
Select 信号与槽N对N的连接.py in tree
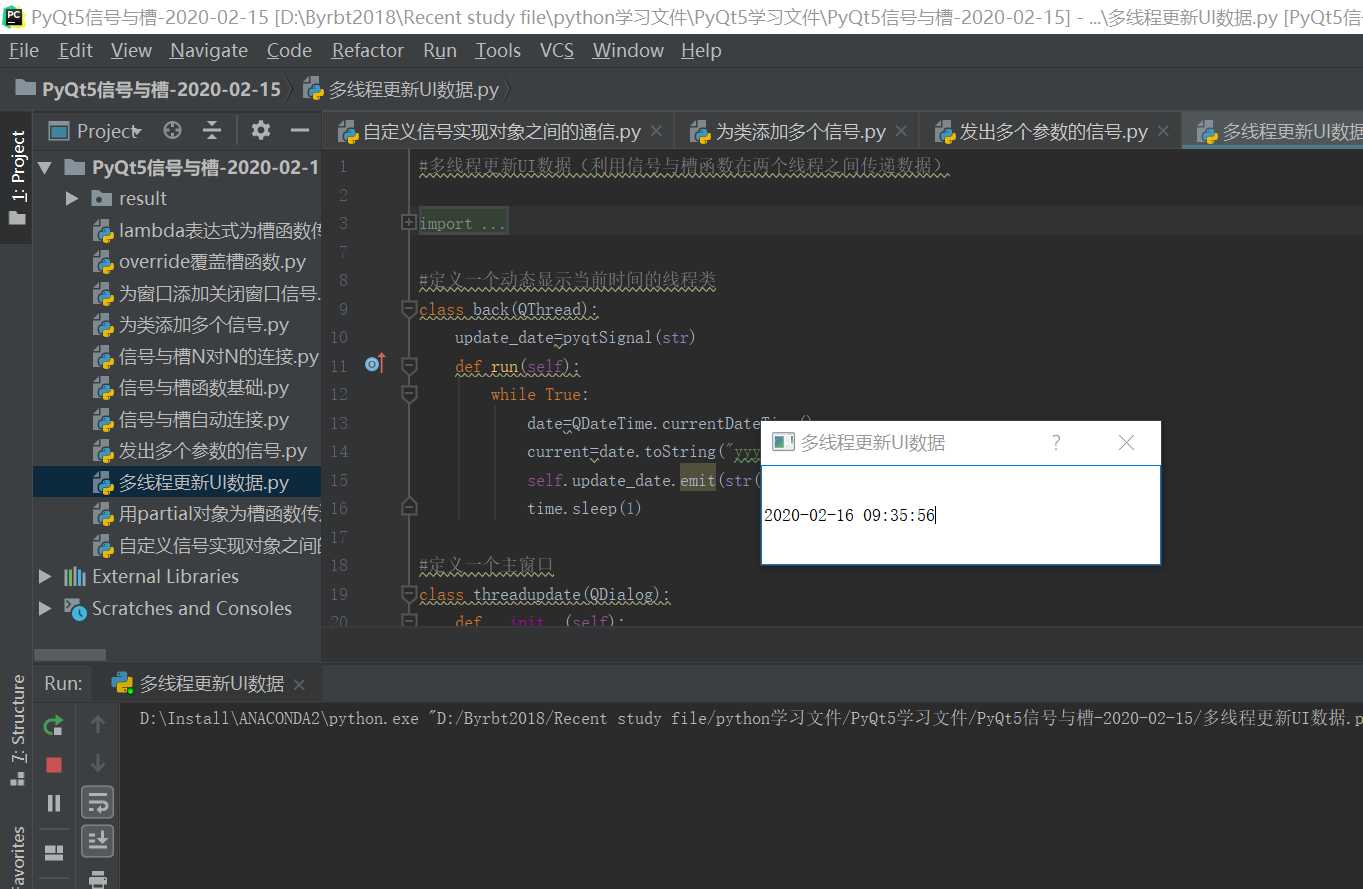[x=205, y=357]
